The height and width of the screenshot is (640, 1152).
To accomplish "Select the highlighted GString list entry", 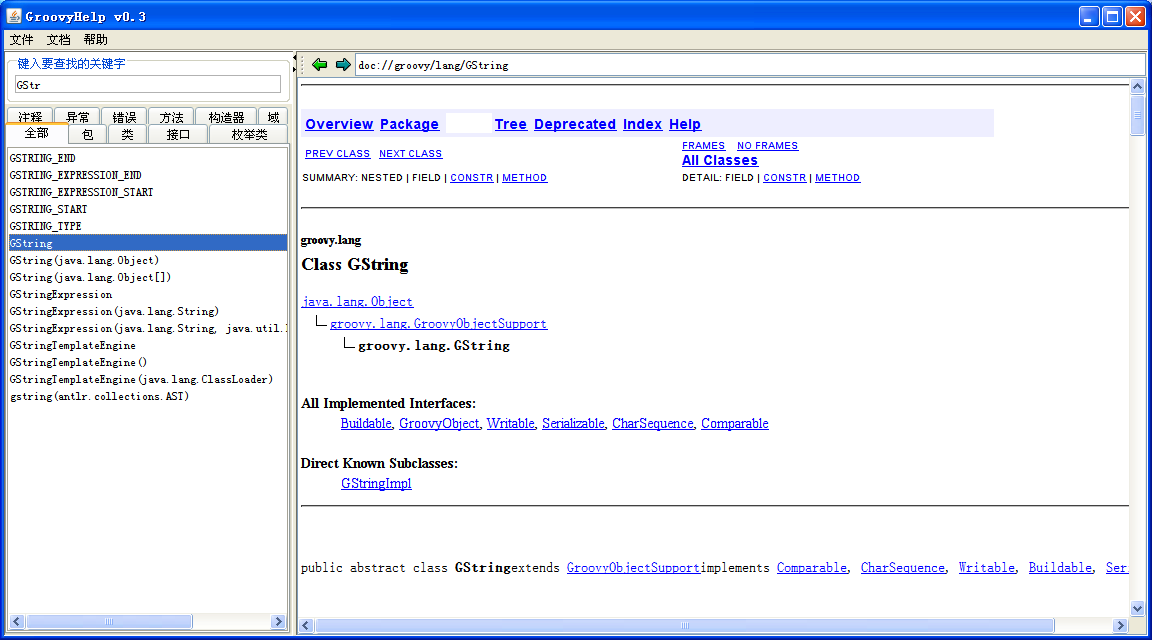I will pyautogui.click(x=147, y=242).
